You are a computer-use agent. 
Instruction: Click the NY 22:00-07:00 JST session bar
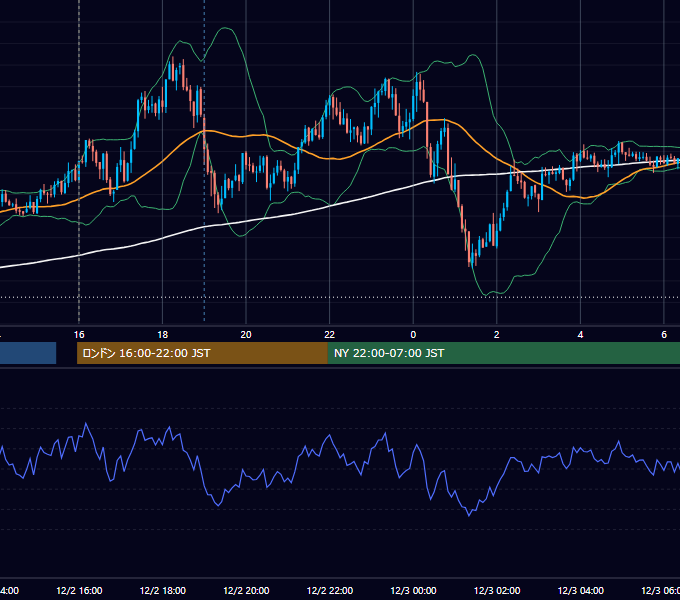(x=503, y=353)
